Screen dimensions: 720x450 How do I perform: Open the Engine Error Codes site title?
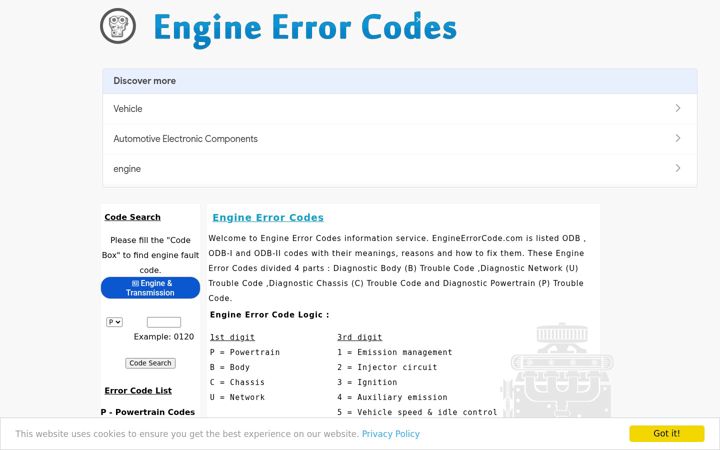click(x=305, y=28)
